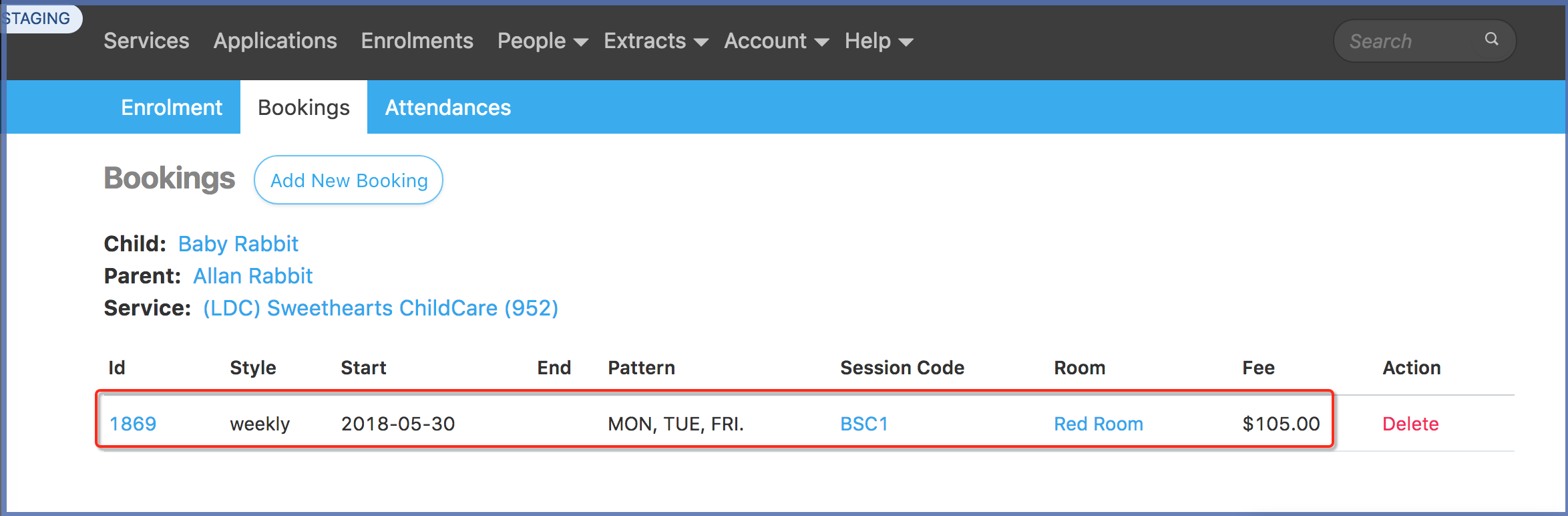
Task: Open the Red Room link
Action: pyautogui.click(x=1099, y=424)
